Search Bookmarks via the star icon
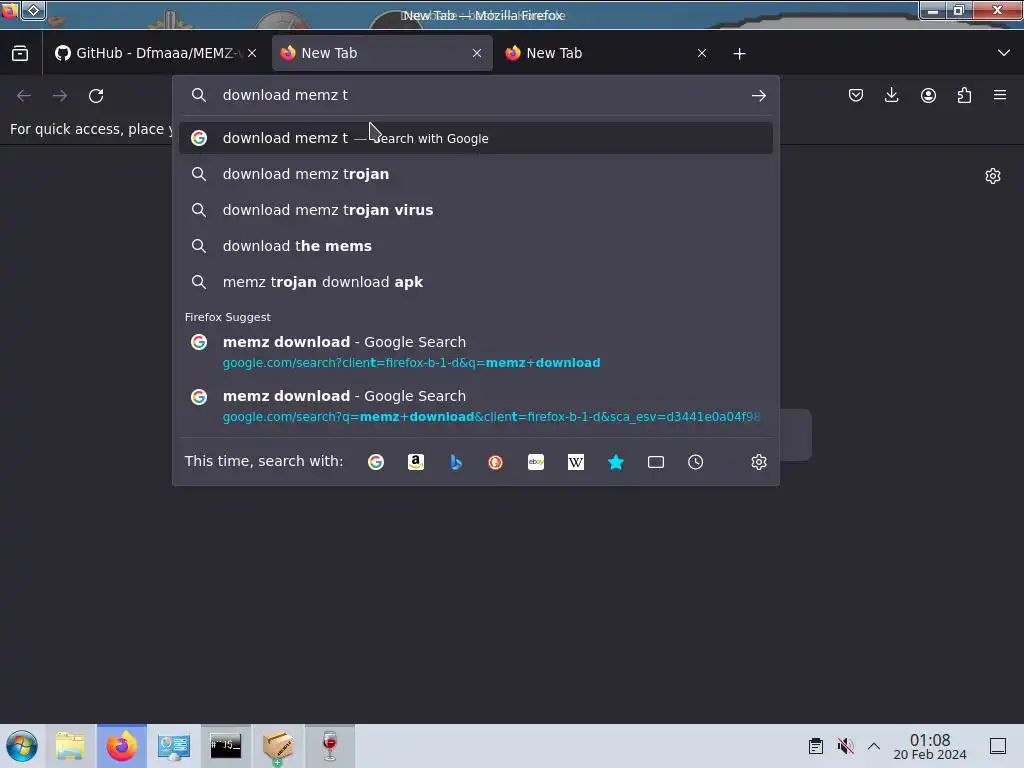Screen dimensions: 1024x768 [x=616, y=462]
